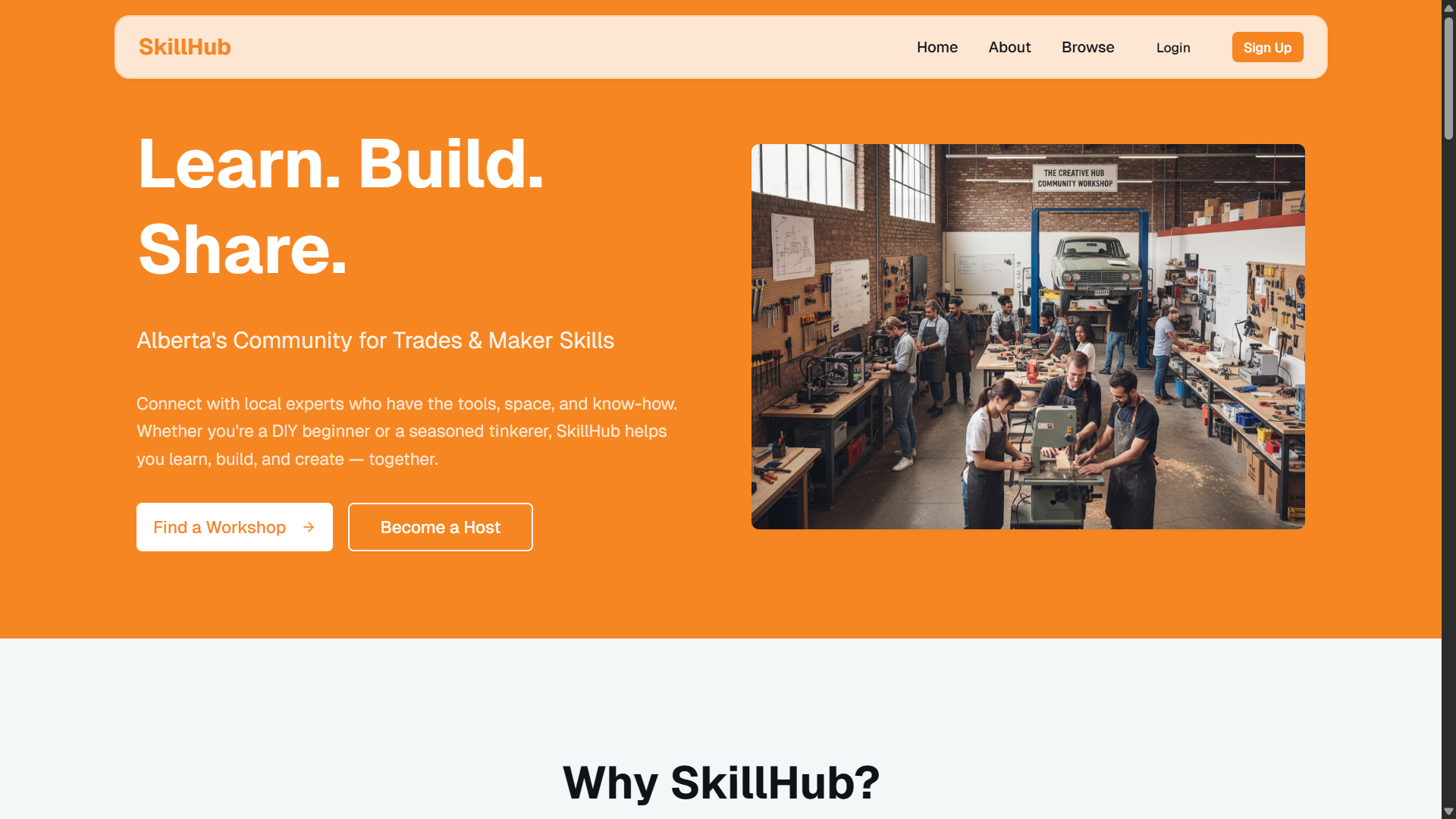1456x819 pixels.
Task: Open the Home nav item
Action: (x=937, y=47)
